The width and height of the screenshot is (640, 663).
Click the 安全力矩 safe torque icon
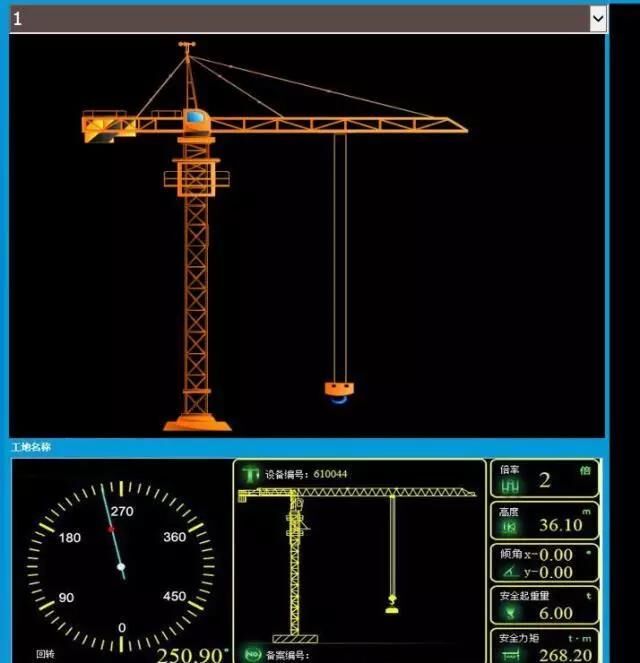coord(511,654)
